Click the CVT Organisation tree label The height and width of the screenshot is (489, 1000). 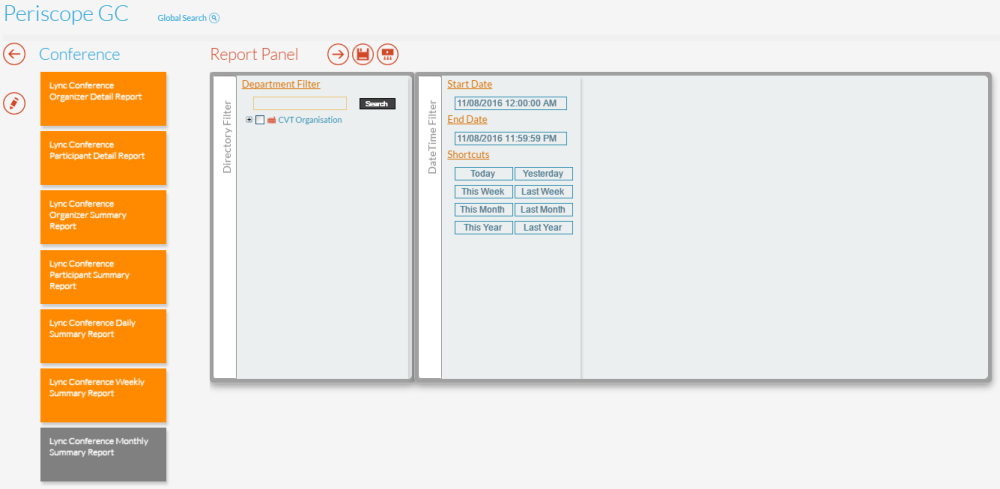coord(310,120)
